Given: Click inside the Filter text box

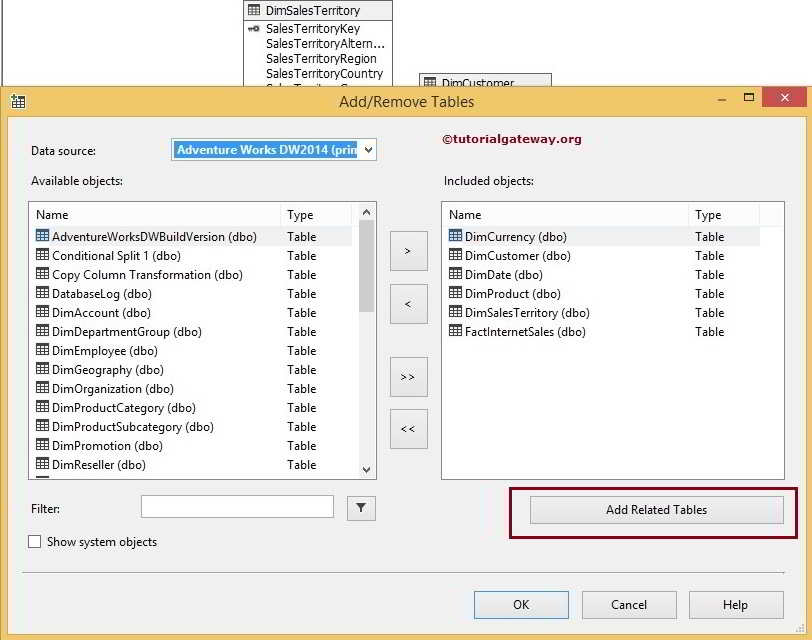Looking at the screenshot, I should 237,507.
